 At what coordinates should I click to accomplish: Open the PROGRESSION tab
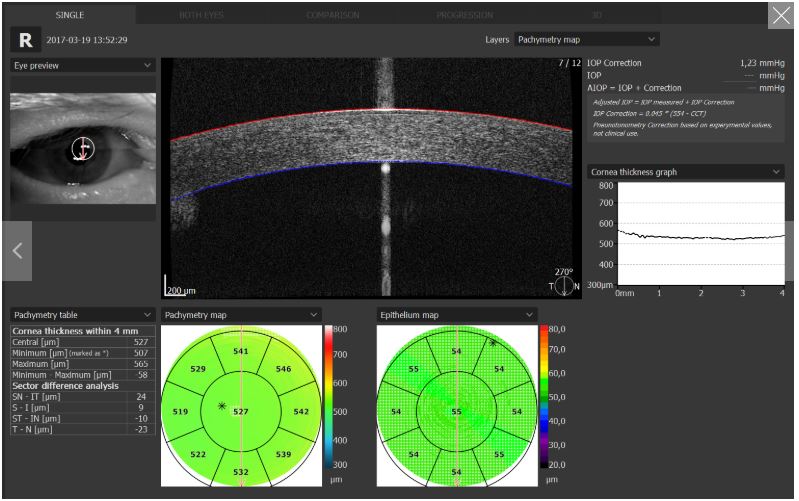coord(464,15)
